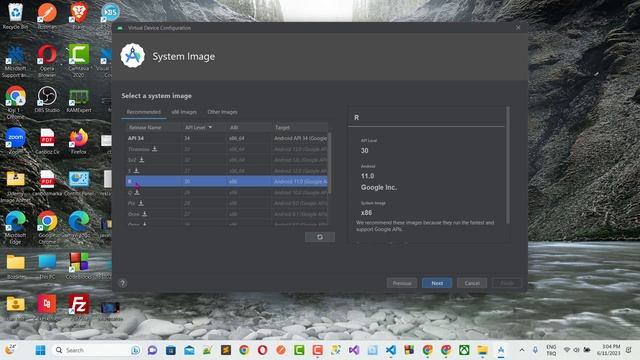Open Control Panel desktop shortcut
Viewport: 640px width, 360px height.
[79, 183]
